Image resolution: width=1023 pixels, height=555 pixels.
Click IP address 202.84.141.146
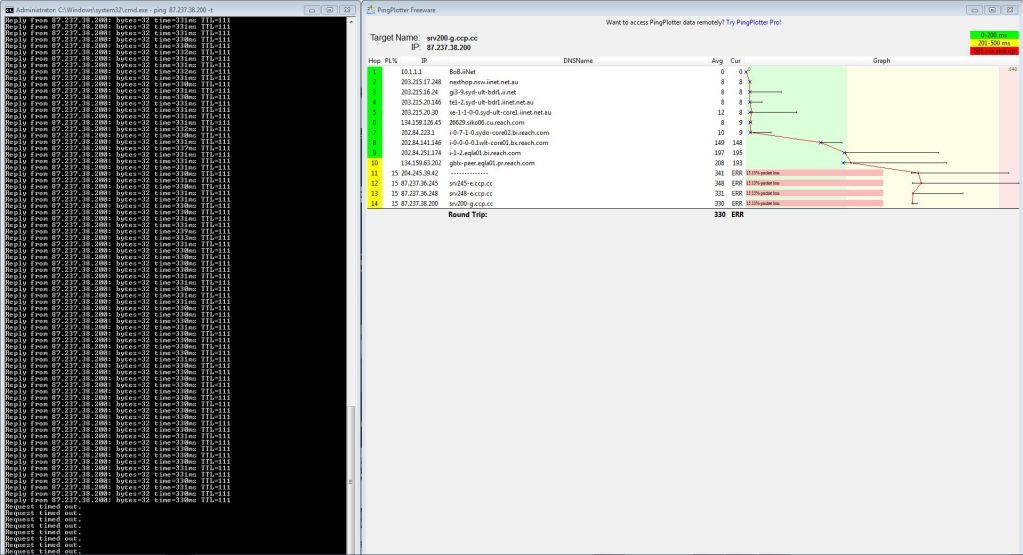[x=421, y=143]
